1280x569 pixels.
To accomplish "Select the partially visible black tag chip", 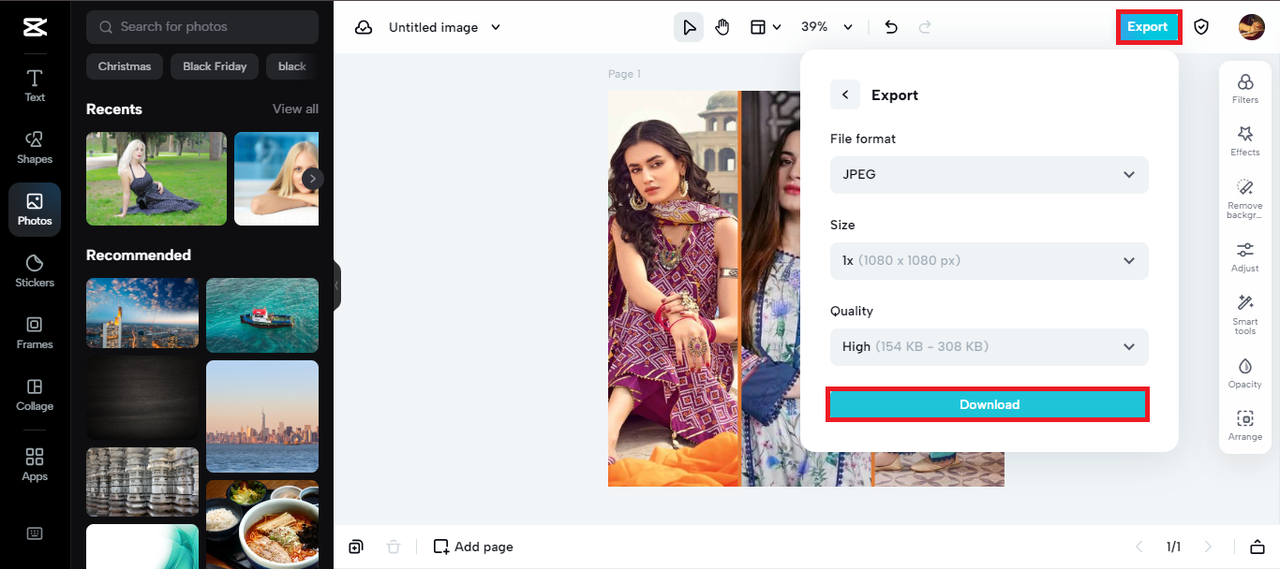I will click(292, 66).
